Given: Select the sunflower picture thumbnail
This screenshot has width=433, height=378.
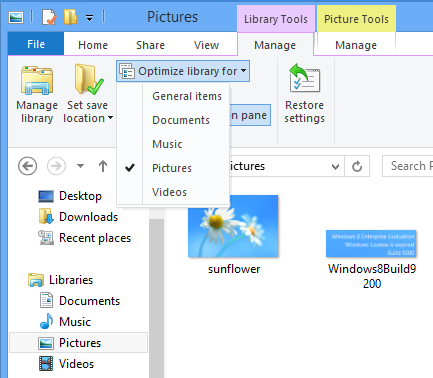Looking at the screenshot, I should pyautogui.click(x=233, y=226).
